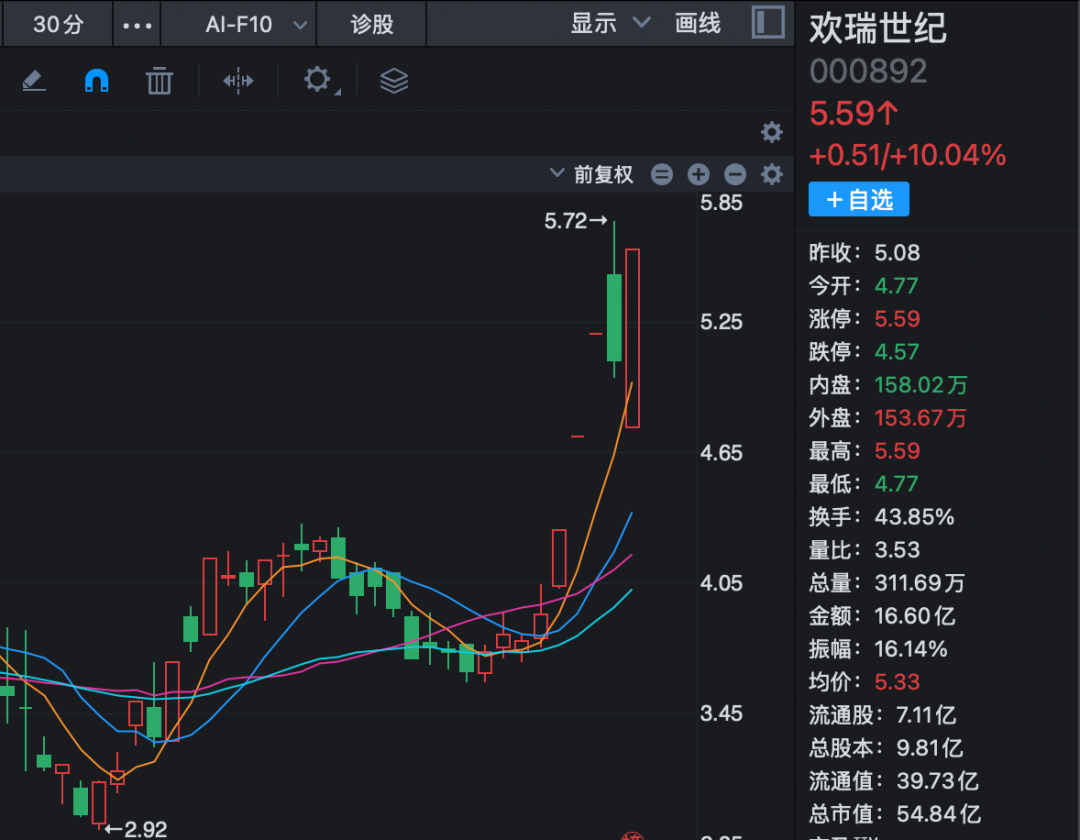Open chart settings gear beside 前复权

771,174
